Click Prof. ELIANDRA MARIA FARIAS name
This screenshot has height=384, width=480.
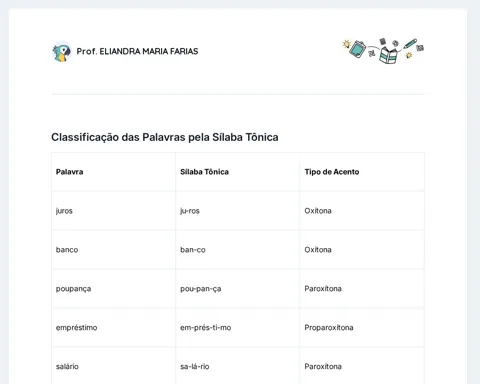click(x=137, y=51)
